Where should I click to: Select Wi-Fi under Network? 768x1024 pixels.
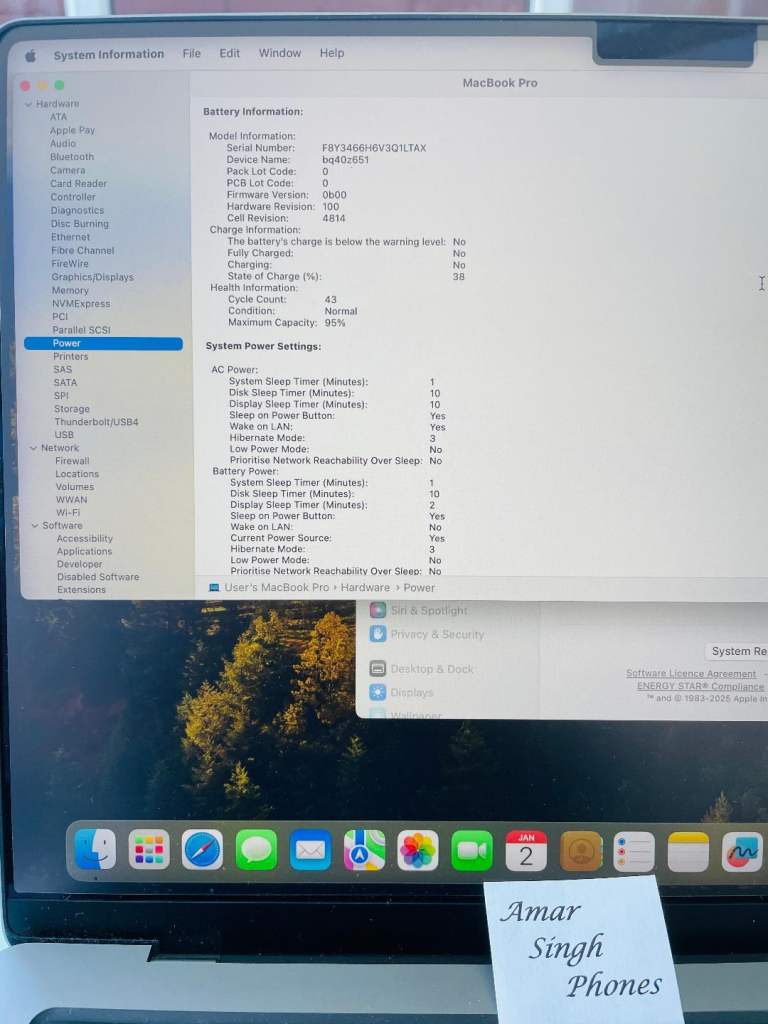tap(68, 512)
